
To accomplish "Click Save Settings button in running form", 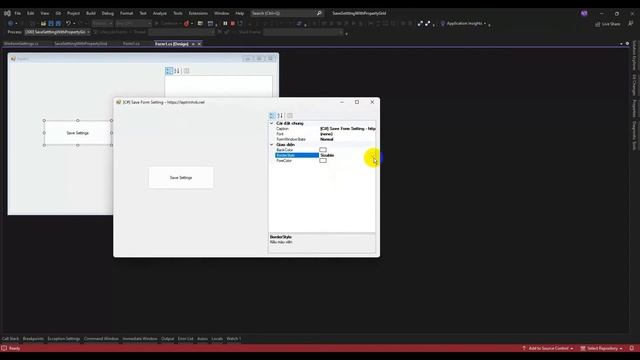I will click(181, 178).
